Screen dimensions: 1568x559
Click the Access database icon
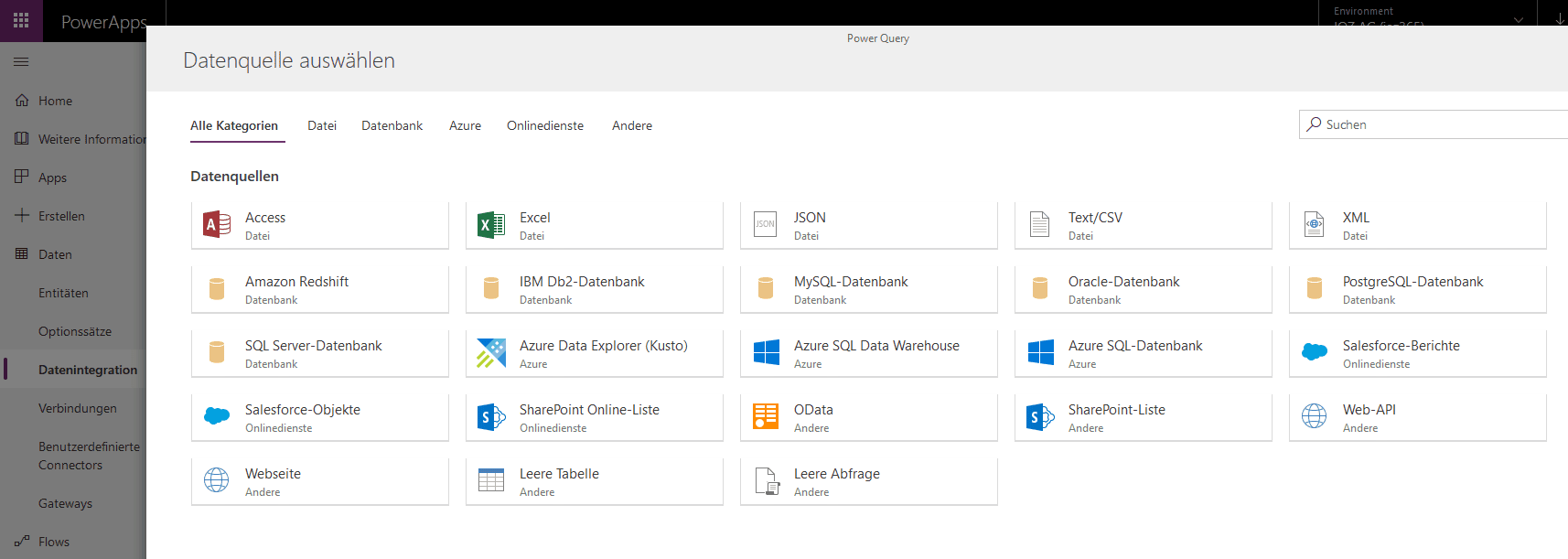click(217, 225)
